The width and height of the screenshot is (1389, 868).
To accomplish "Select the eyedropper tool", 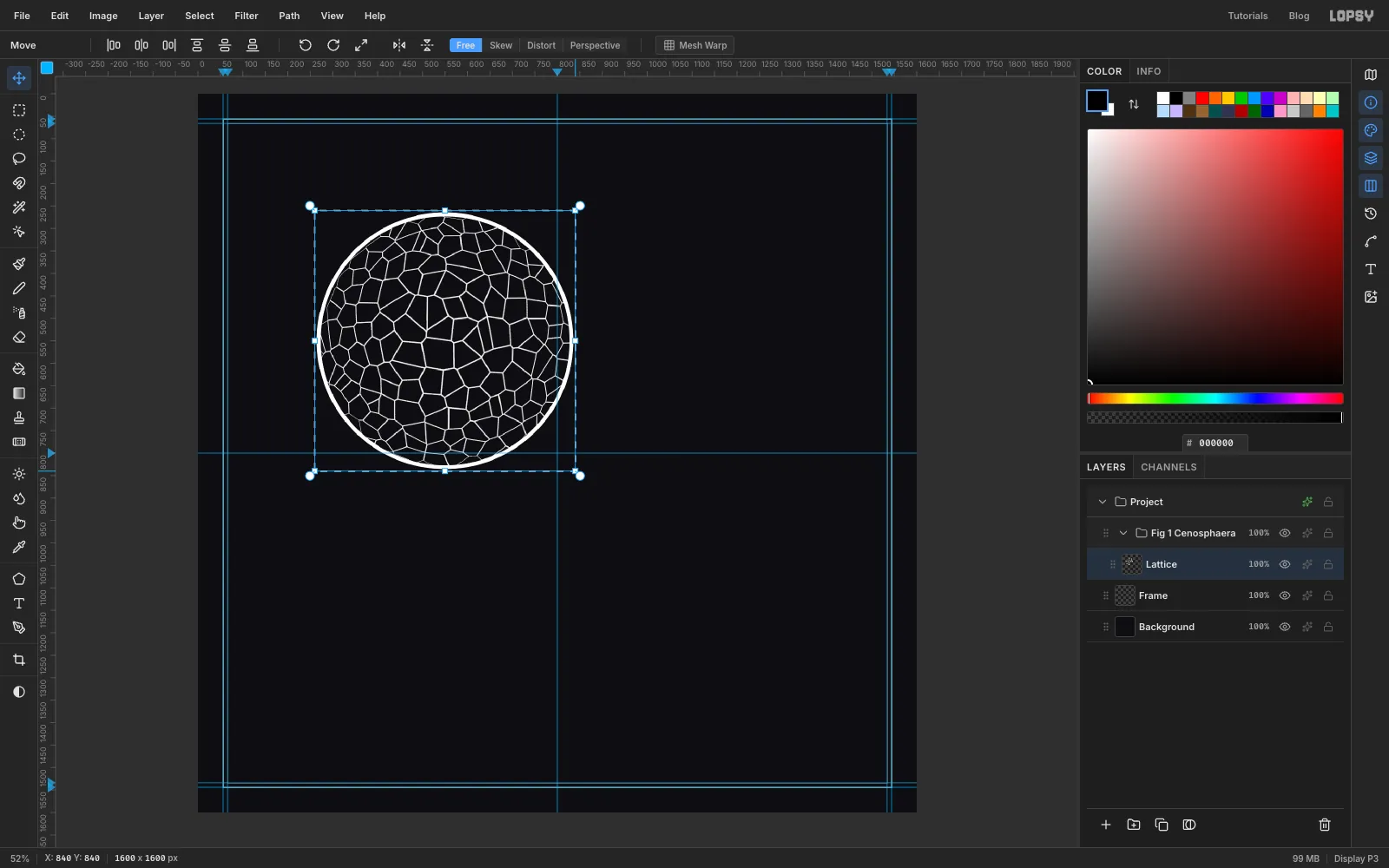I will tap(19, 547).
